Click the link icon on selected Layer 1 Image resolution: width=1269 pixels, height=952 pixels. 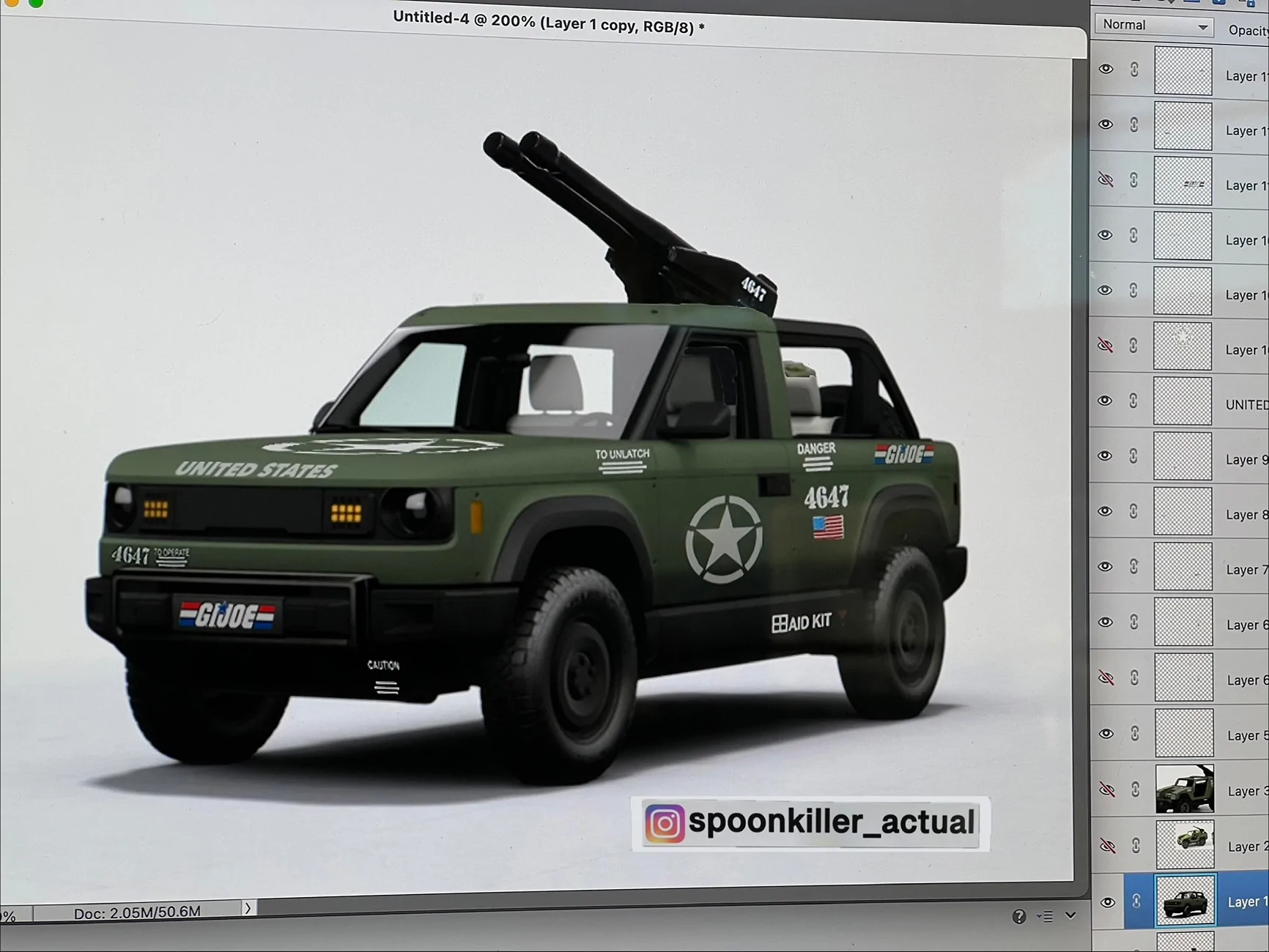pyautogui.click(x=1136, y=901)
